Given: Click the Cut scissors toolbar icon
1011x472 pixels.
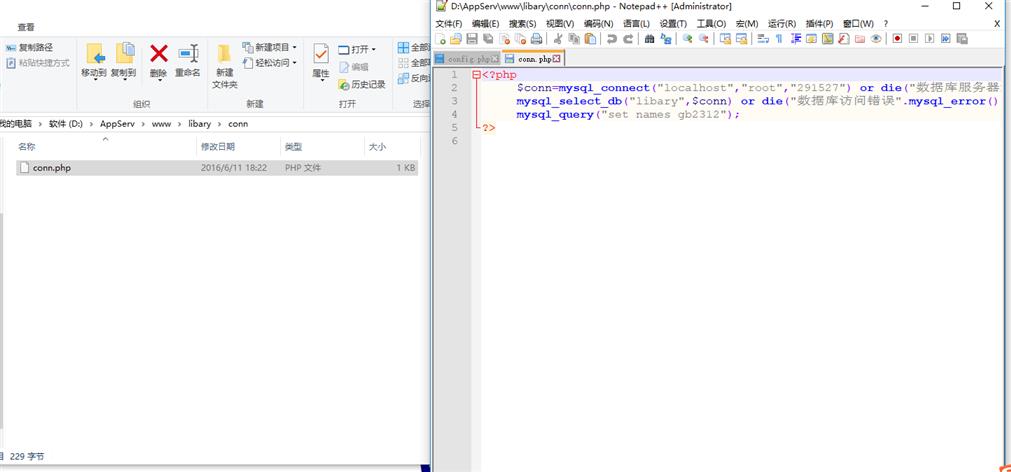Looking at the screenshot, I should (x=558, y=39).
